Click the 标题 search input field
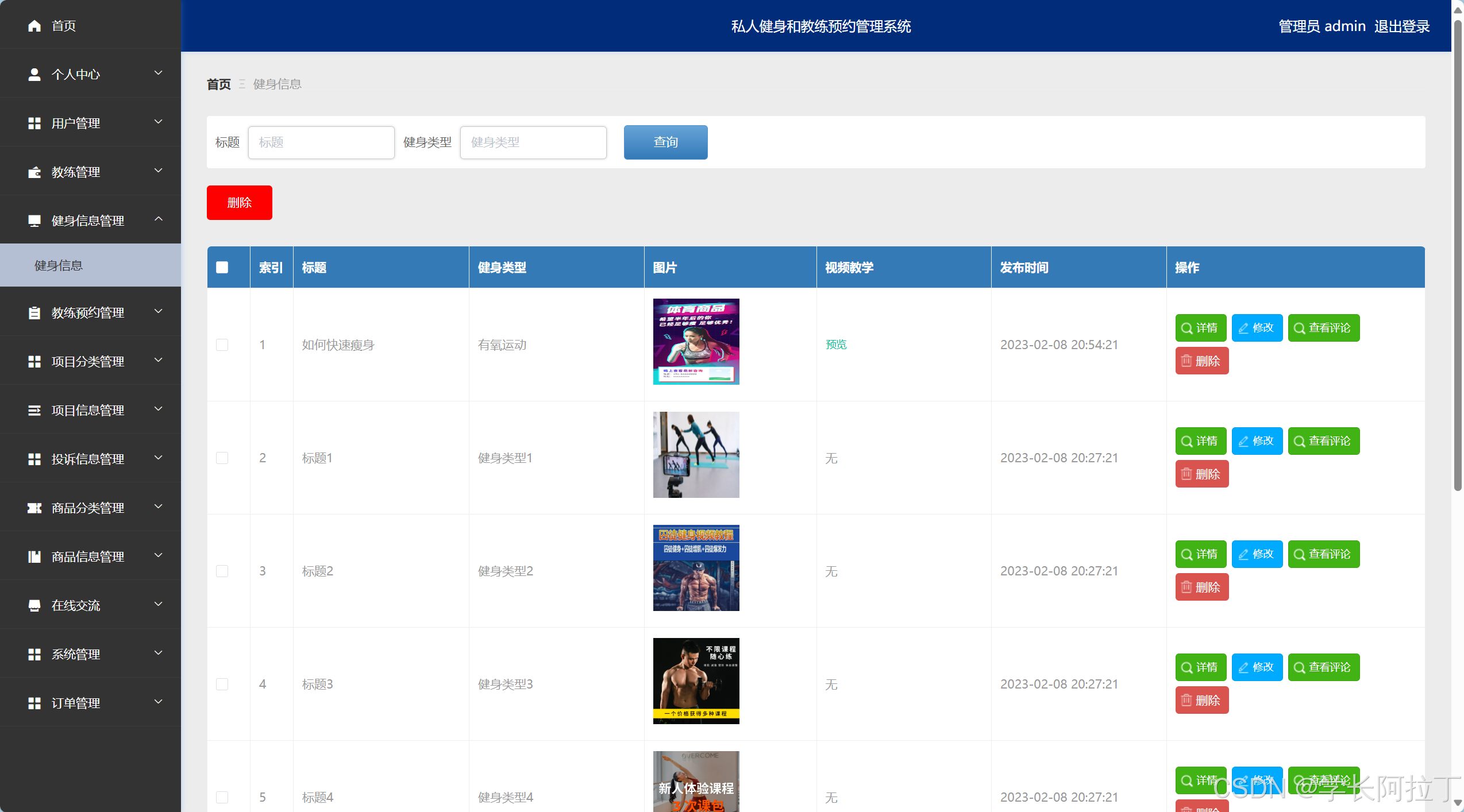 pyautogui.click(x=321, y=142)
